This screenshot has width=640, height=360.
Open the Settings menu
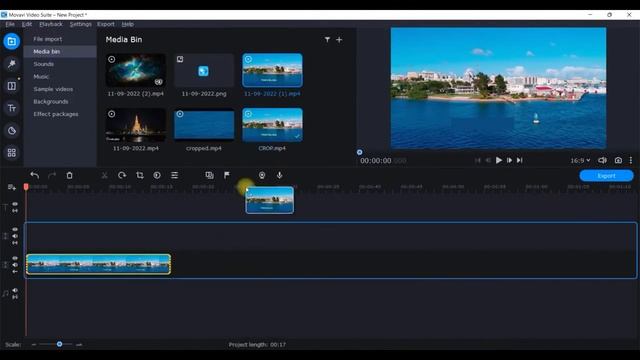[81, 24]
